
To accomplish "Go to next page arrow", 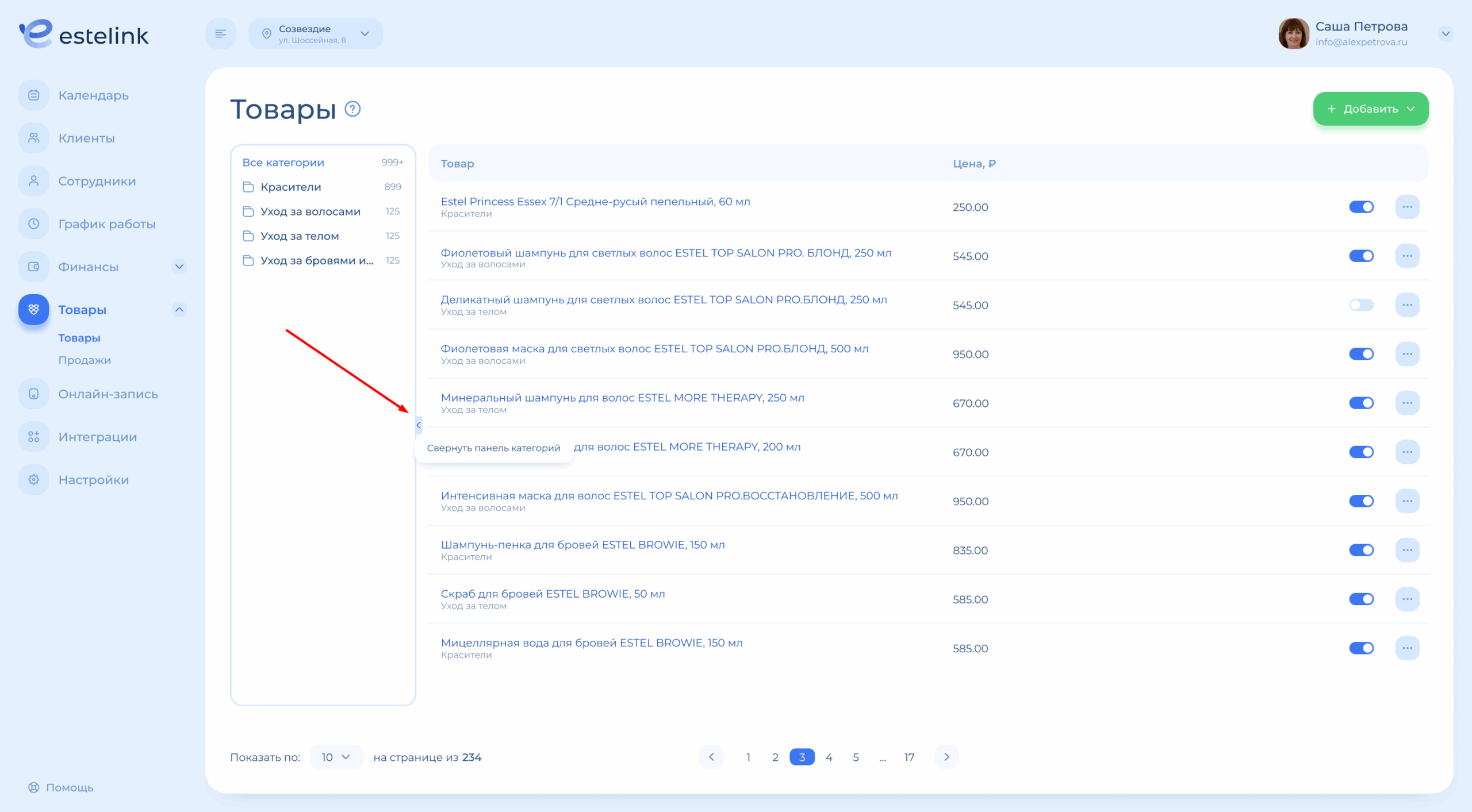I will tap(946, 757).
